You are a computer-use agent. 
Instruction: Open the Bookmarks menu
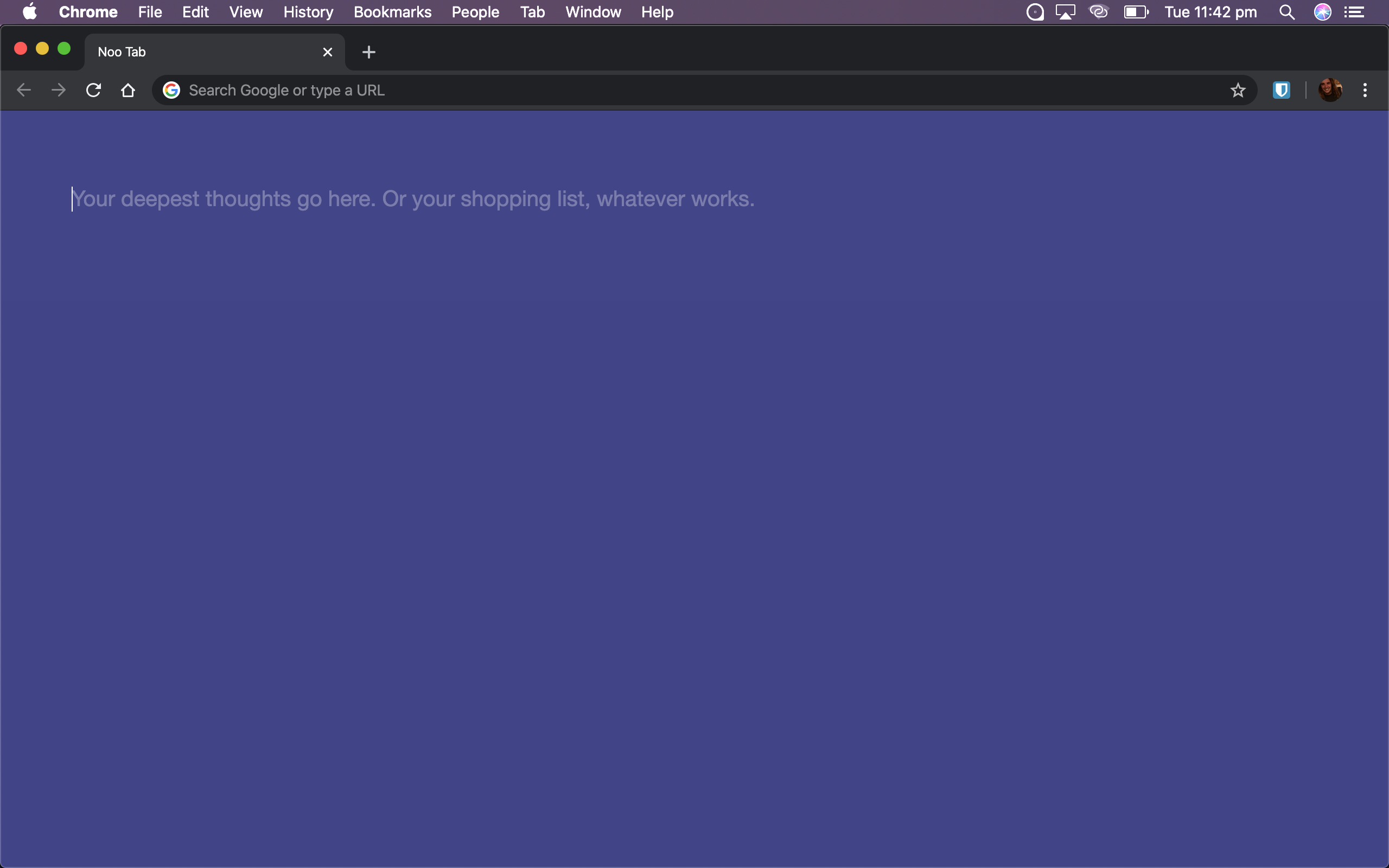[392, 12]
